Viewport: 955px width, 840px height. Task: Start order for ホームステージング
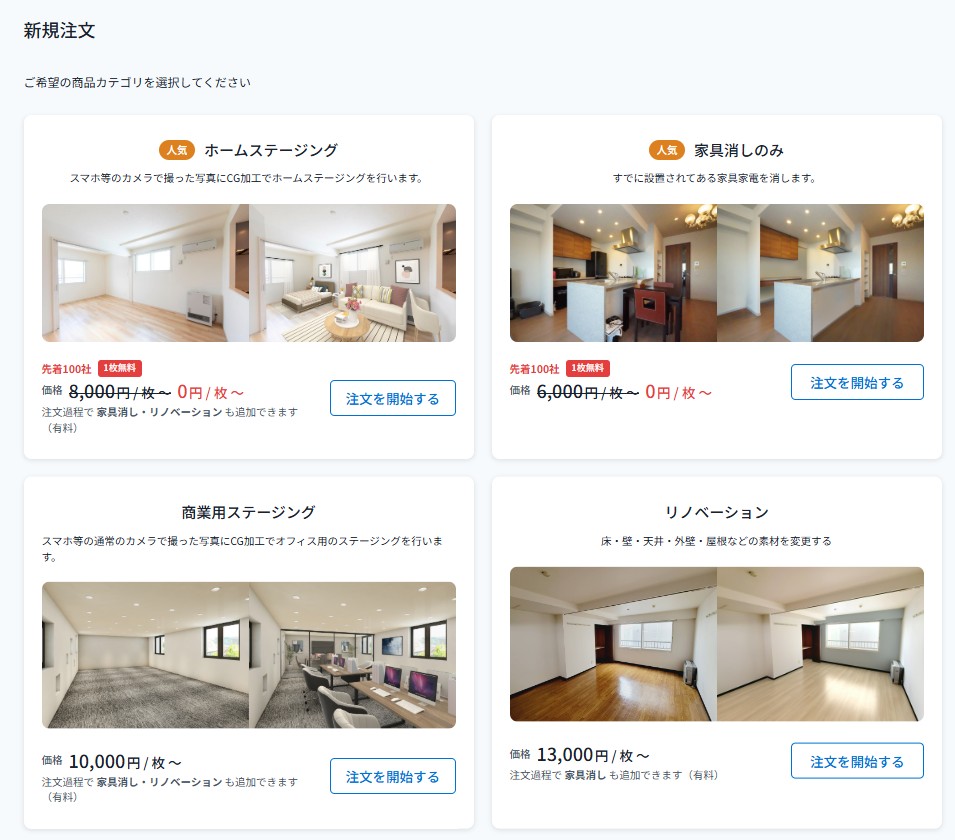(393, 398)
